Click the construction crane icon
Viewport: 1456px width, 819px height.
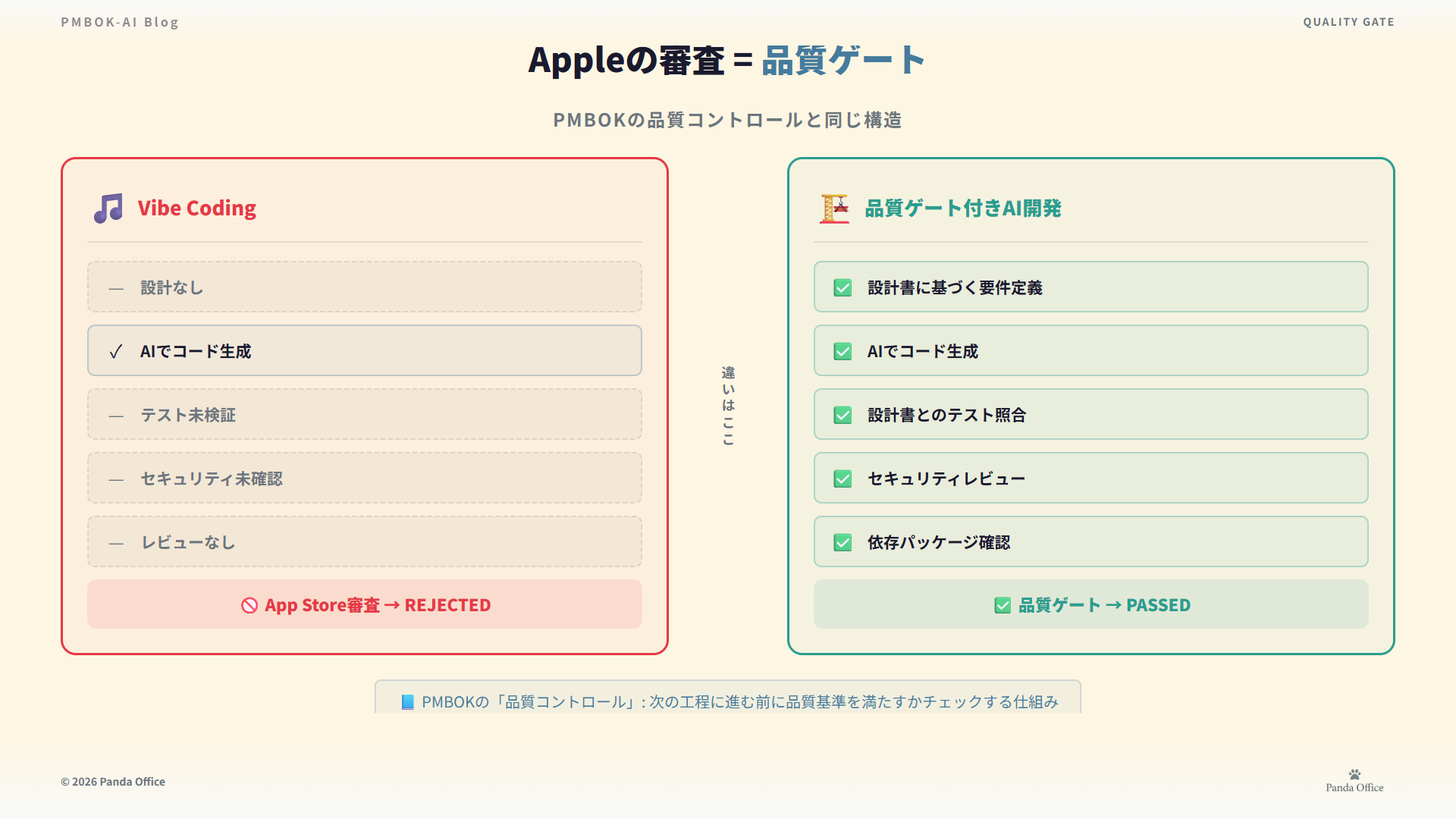tap(834, 209)
